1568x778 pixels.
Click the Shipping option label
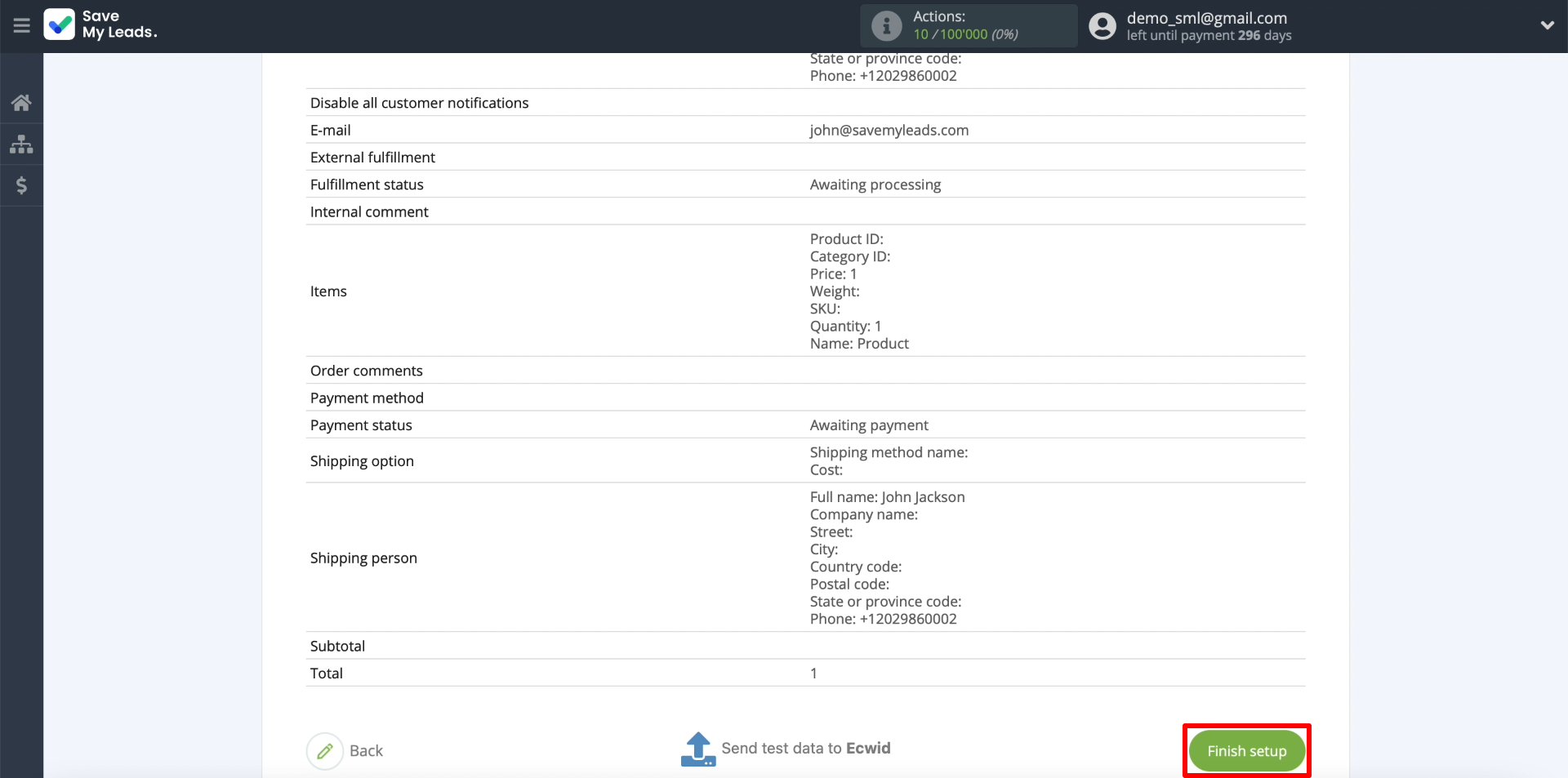(x=362, y=461)
